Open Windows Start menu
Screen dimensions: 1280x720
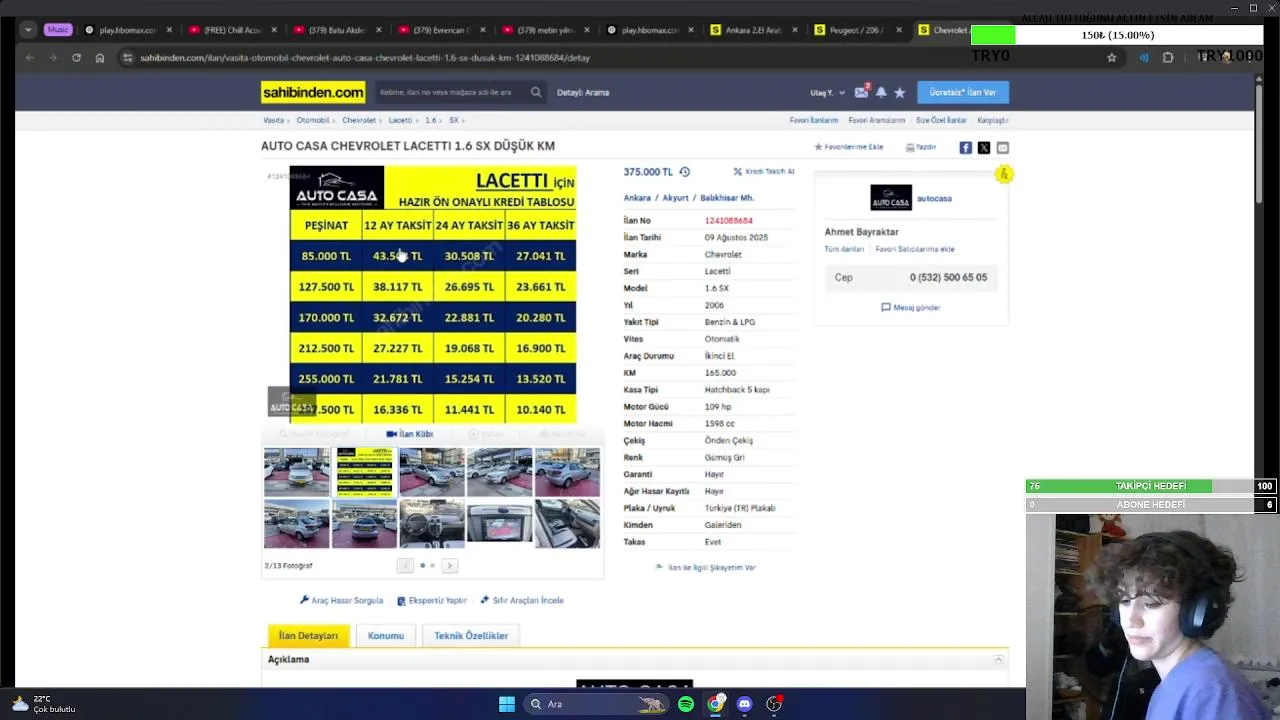tap(507, 704)
